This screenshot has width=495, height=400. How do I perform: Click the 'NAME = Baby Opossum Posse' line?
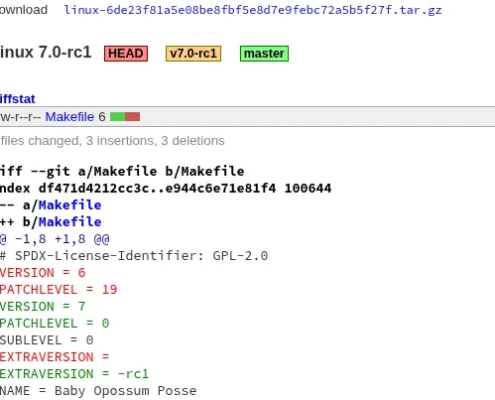98,391
